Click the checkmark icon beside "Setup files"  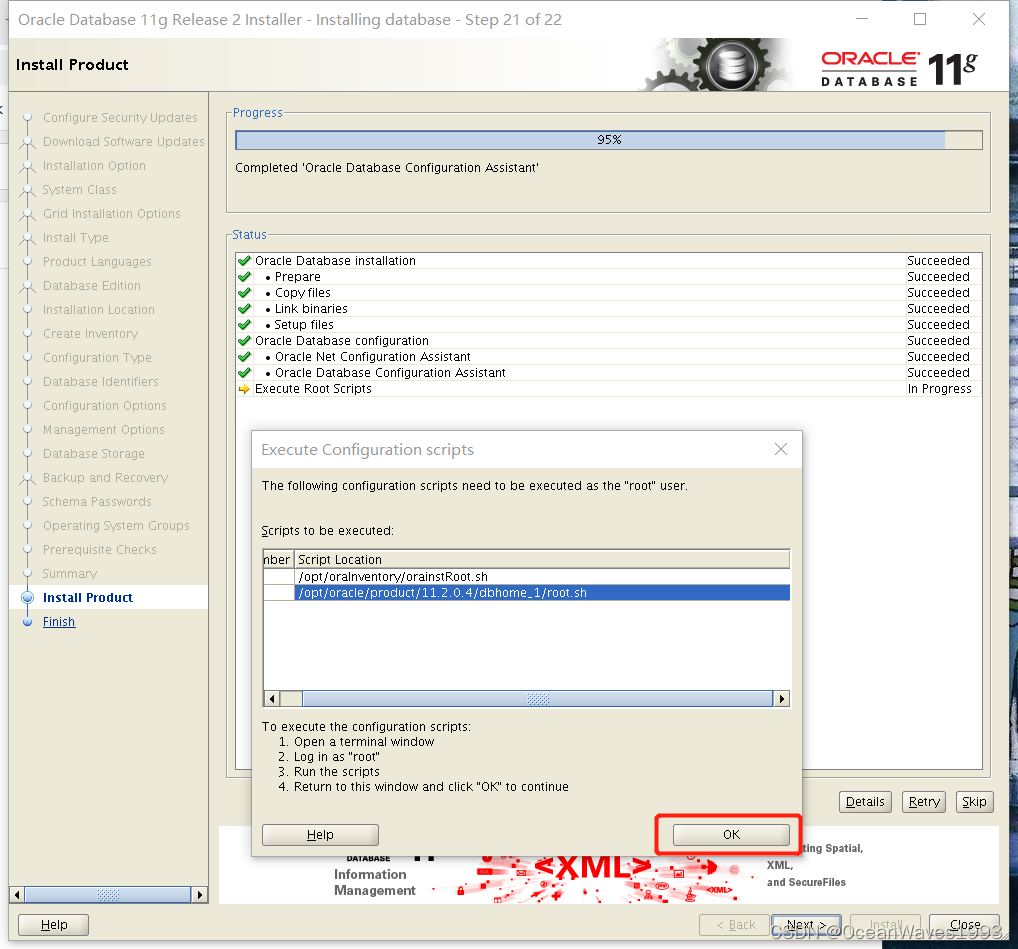coord(243,324)
